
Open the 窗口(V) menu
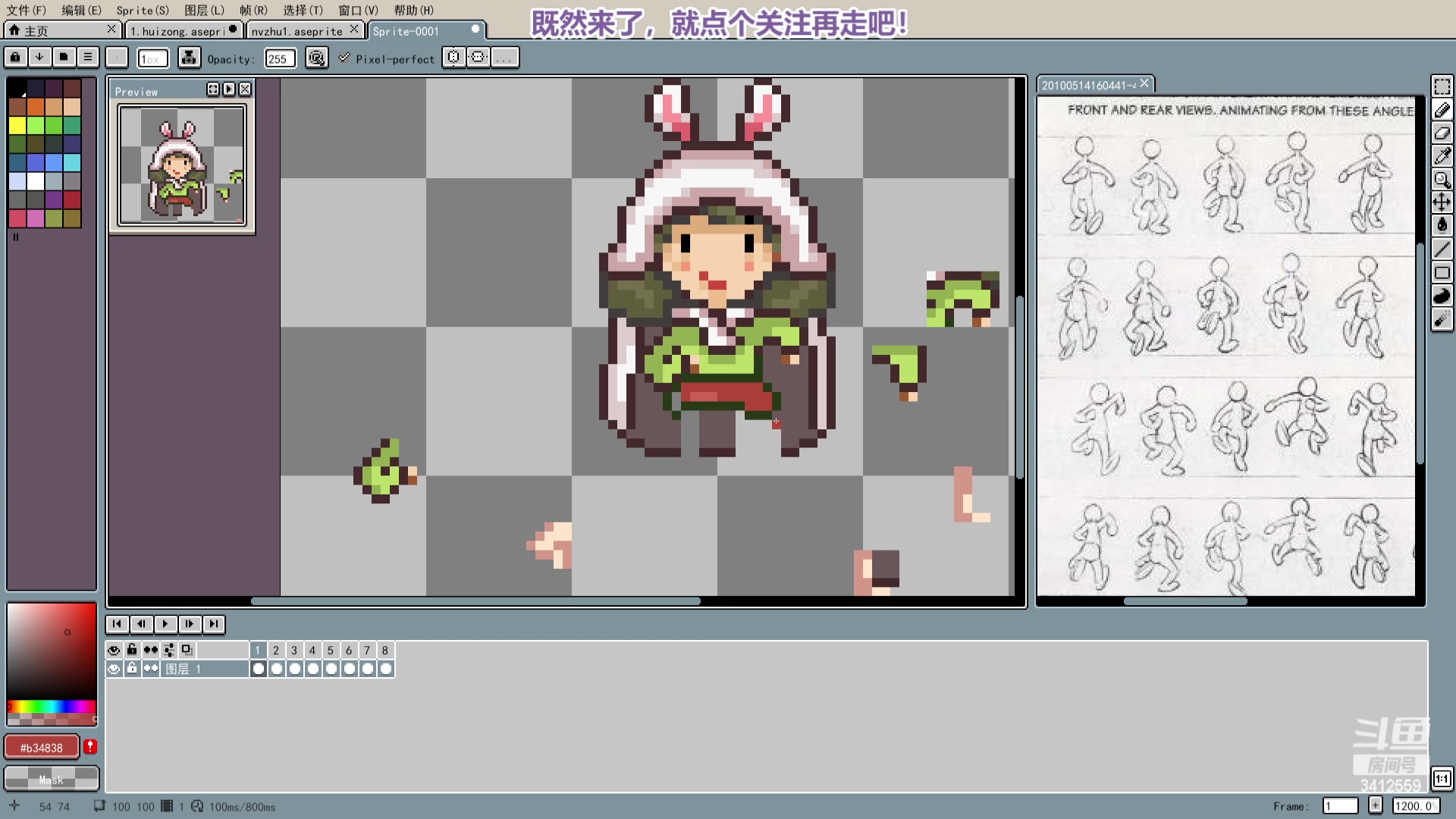(358, 10)
